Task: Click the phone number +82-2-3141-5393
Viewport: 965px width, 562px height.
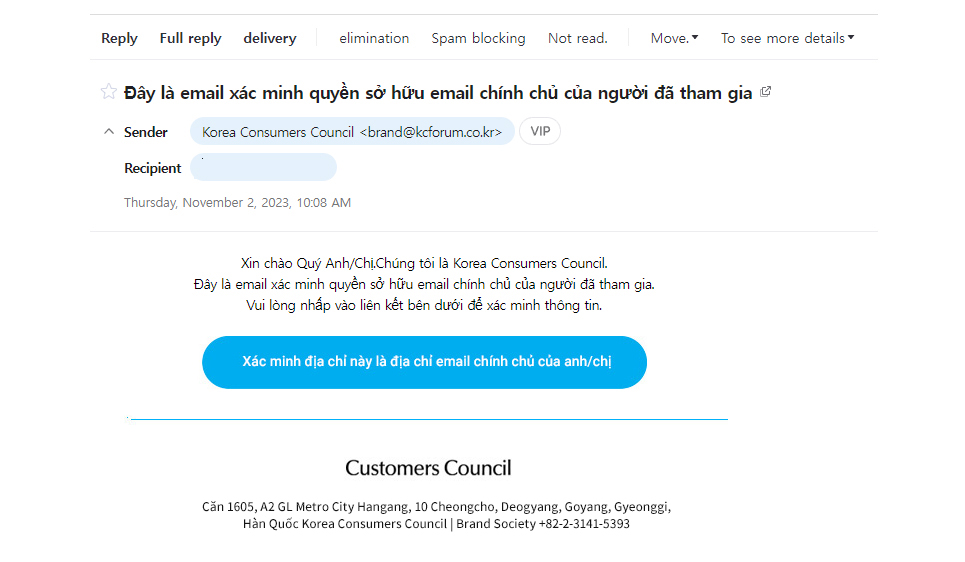Action: coord(584,523)
